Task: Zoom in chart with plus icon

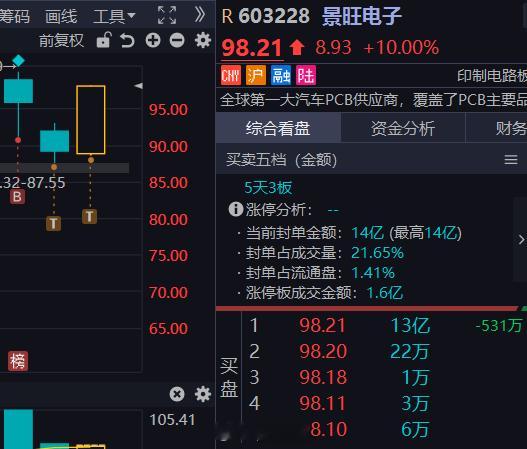Action: click(x=153, y=41)
